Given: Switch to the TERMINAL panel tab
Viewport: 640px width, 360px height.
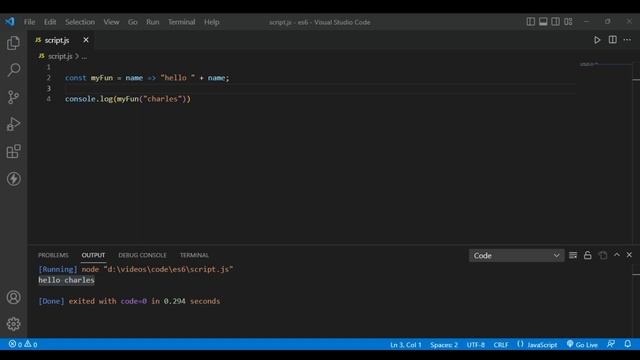Looking at the screenshot, I should 194,255.
